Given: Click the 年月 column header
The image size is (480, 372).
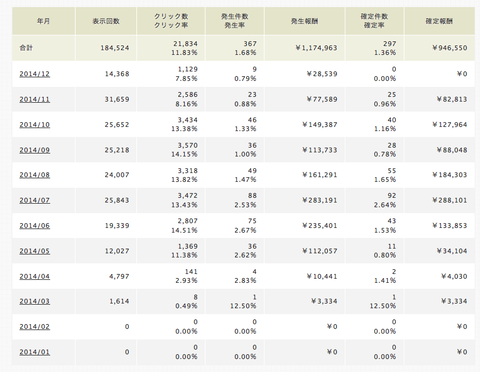Looking at the screenshot, I should [x=44, y=21].
